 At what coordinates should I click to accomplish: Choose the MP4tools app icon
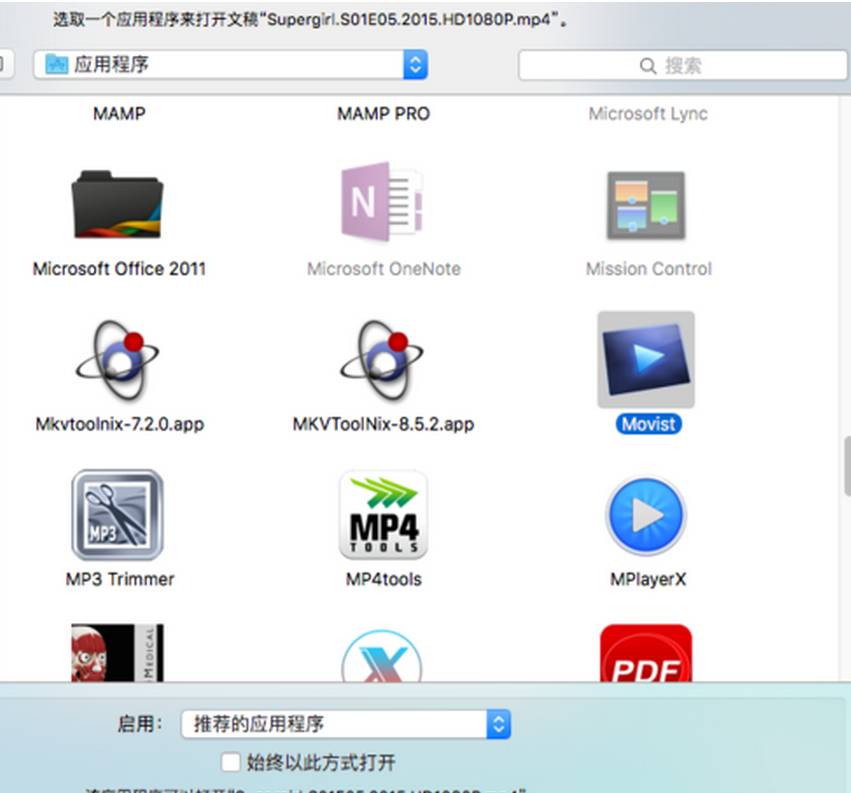(x=383, y=515)
